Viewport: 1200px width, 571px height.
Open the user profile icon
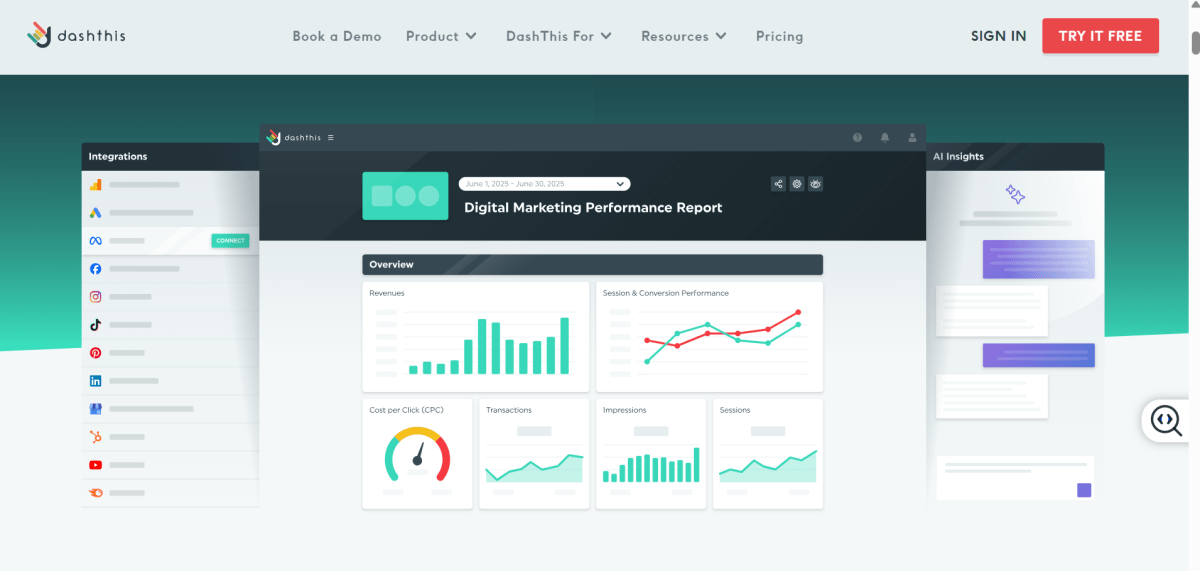click(912, 138)
